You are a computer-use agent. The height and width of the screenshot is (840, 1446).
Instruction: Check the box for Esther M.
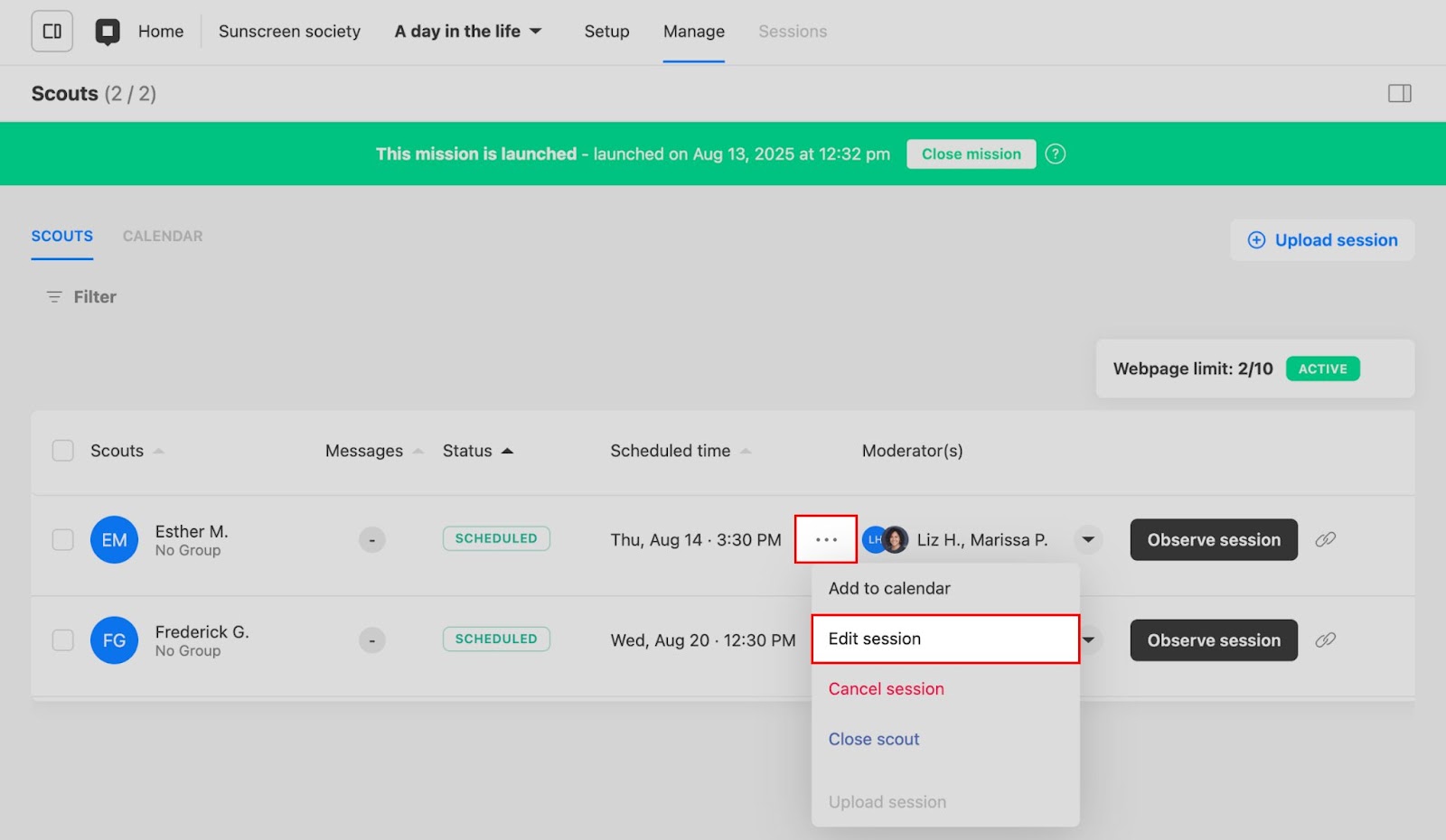point(62,539)
